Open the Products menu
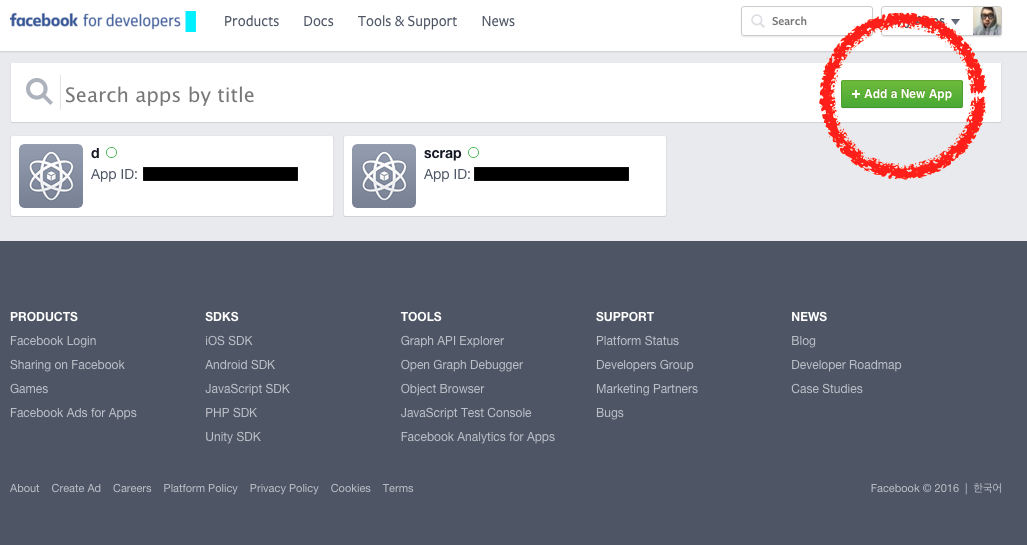1027x545 pixels. click(252, 21)
